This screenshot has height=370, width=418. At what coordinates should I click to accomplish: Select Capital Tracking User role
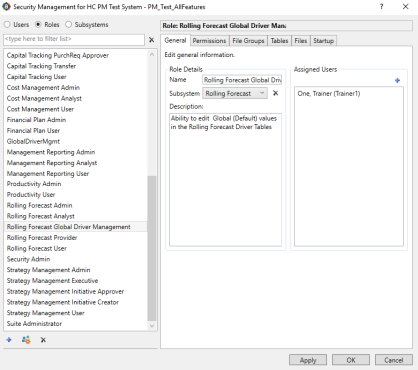click(x=76, y=77)
